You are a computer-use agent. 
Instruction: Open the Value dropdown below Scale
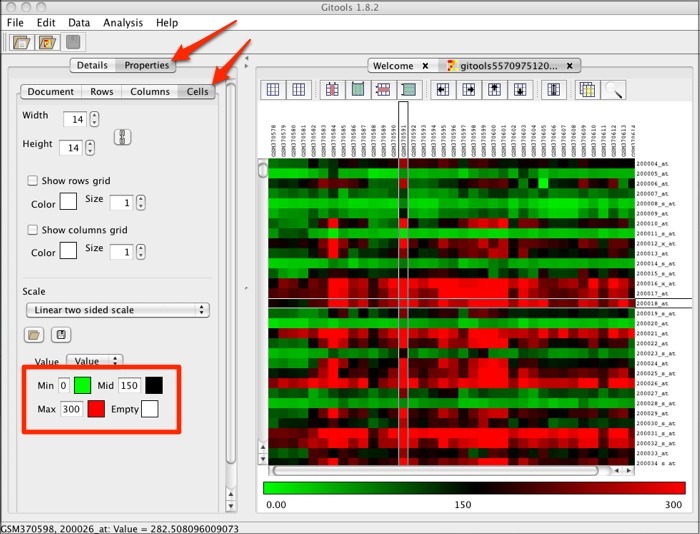[x=94, y=360]
